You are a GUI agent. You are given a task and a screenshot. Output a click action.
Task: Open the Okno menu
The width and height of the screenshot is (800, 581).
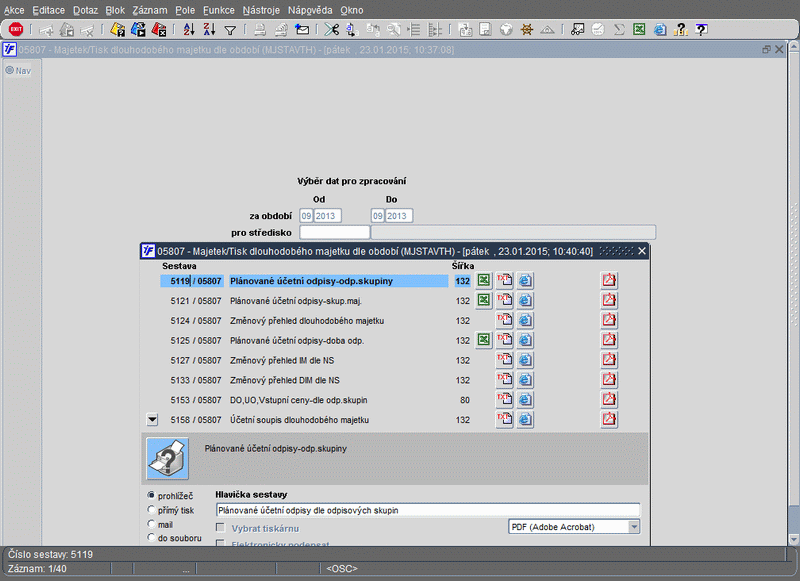(352, 10)
